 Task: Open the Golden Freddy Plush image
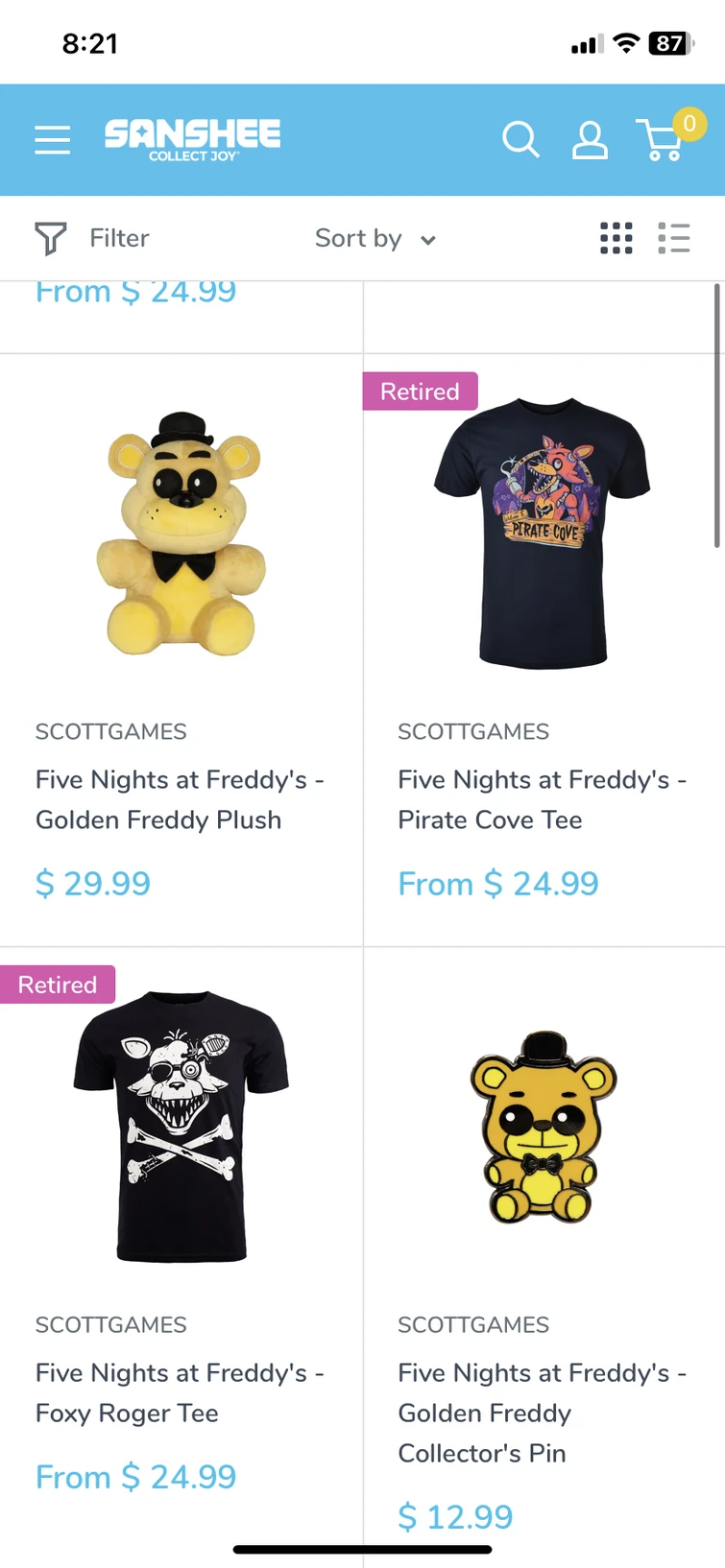pyautogui.click(x=181, y=535)
